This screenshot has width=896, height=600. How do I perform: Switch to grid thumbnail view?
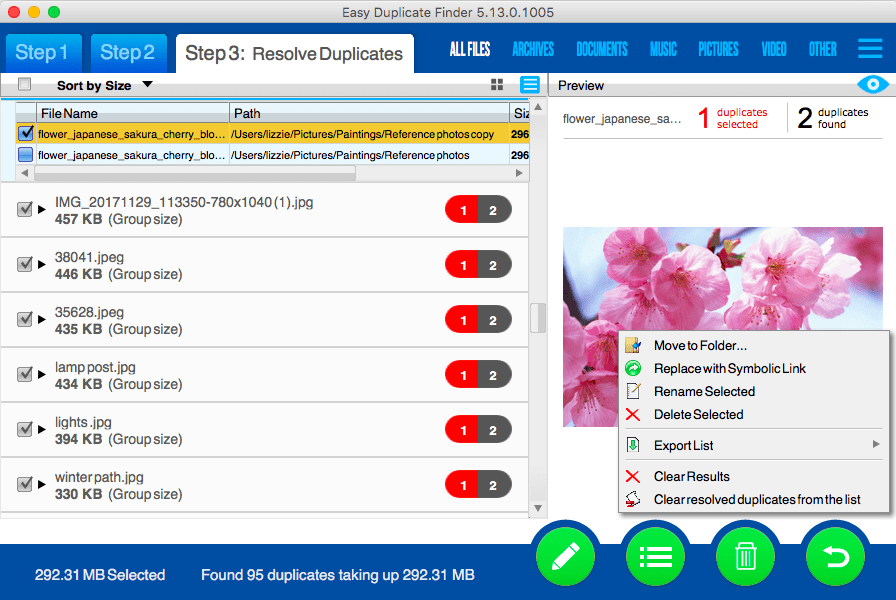pyautogui.click(x=497, y=85)
